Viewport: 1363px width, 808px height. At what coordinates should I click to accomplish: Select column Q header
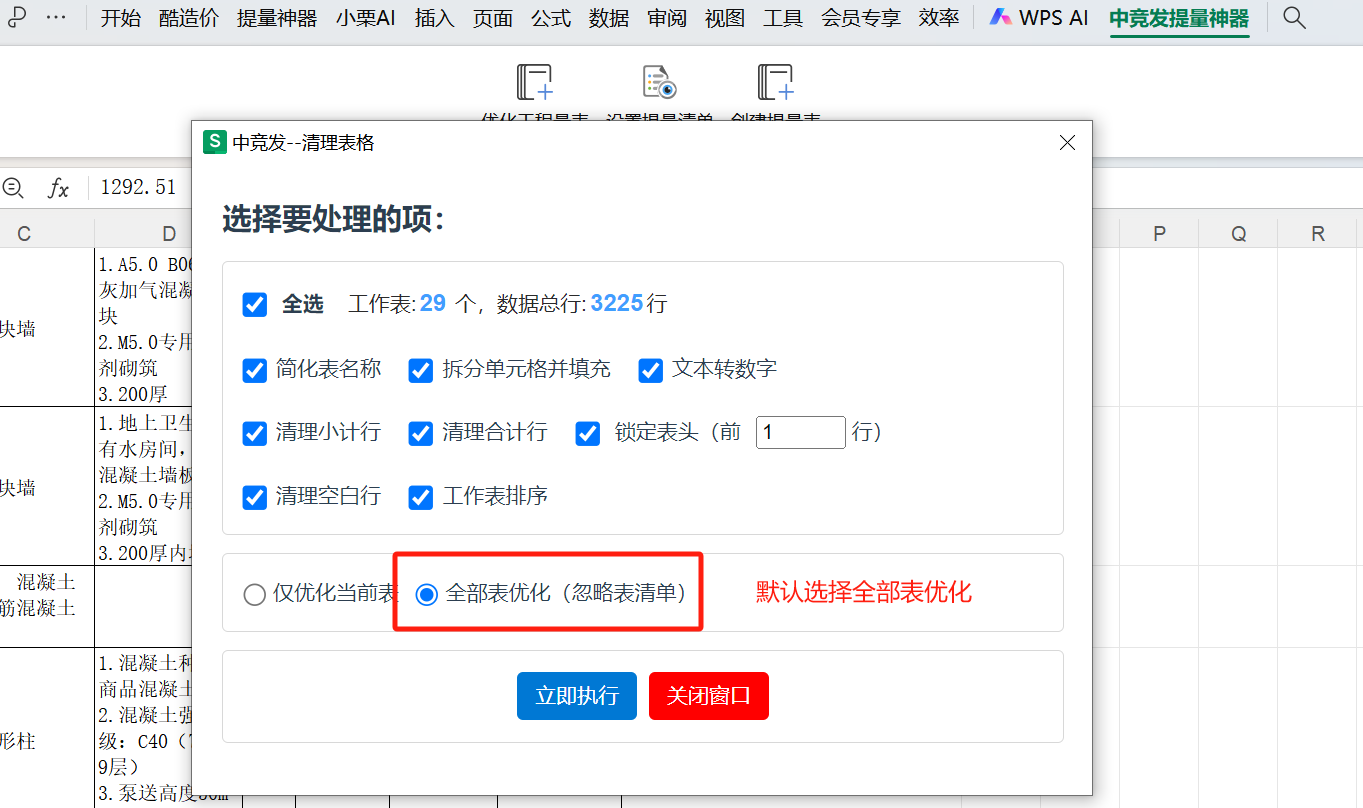coord(1239,233)
